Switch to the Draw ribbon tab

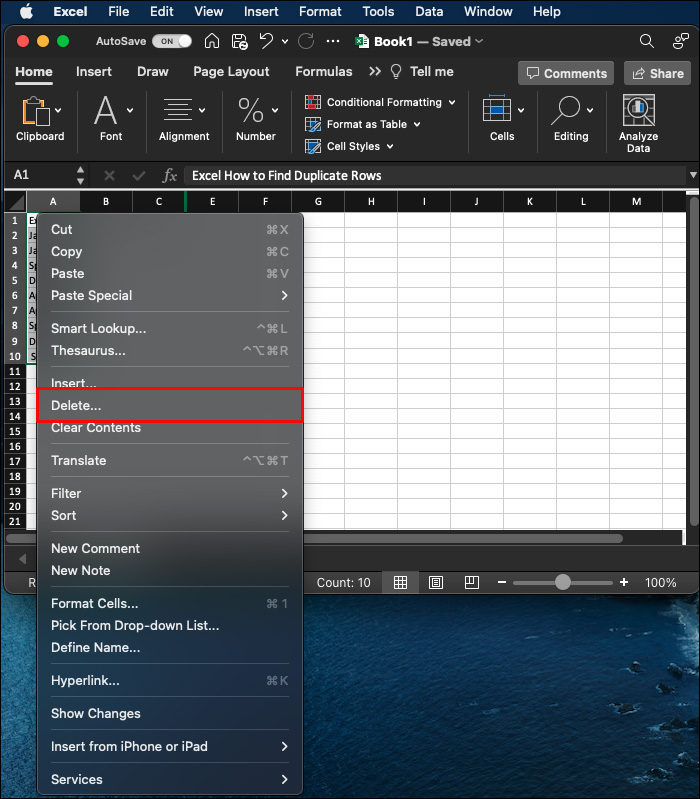(x=153, y=72)
